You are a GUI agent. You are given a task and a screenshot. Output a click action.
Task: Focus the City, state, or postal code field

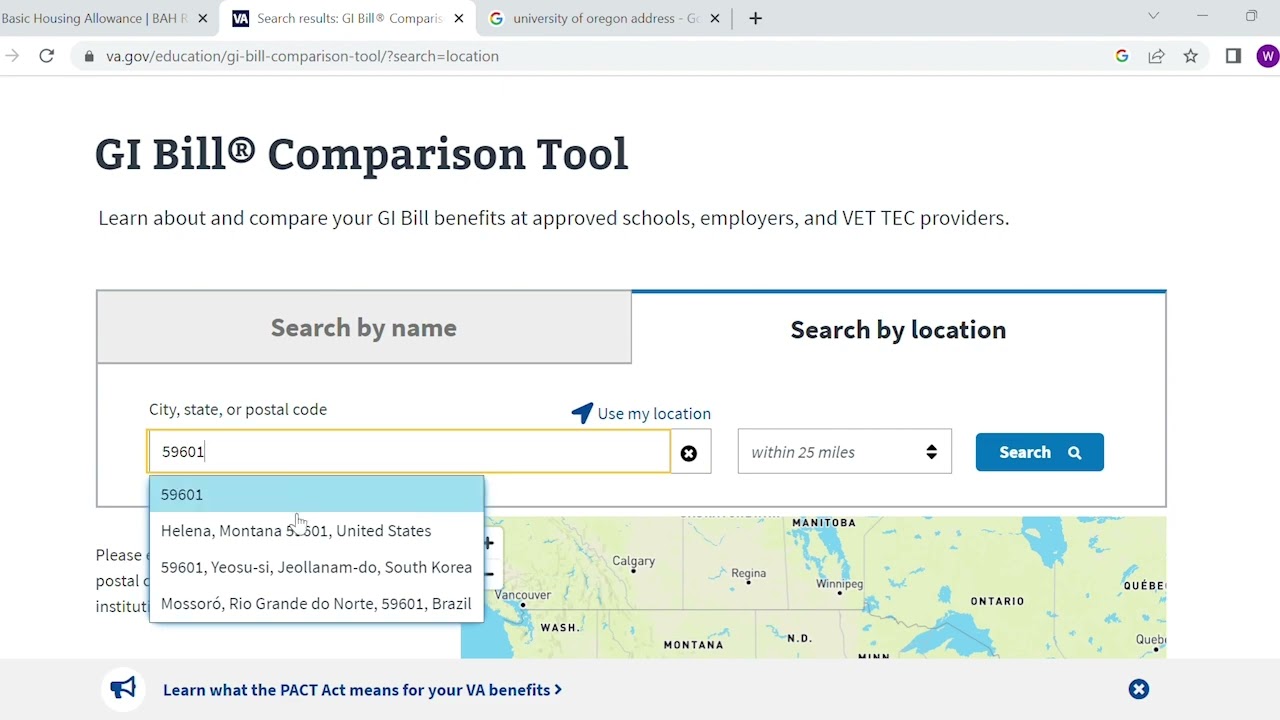(x=409, y=452)
